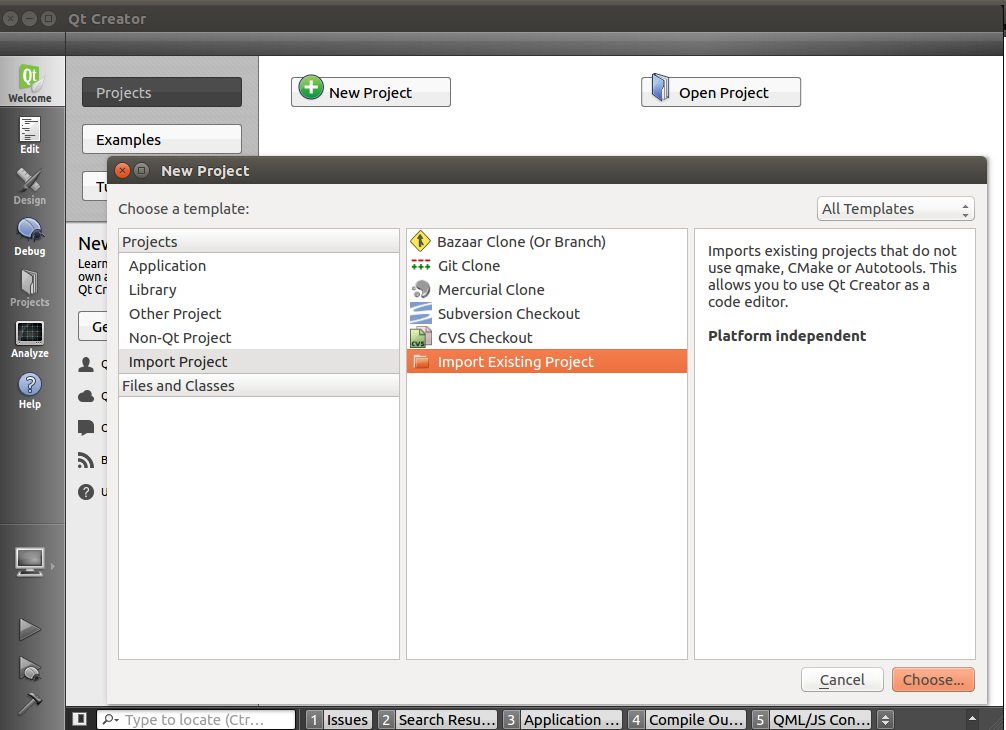
Task: Select Git Clone template
Action: (468, 266)
